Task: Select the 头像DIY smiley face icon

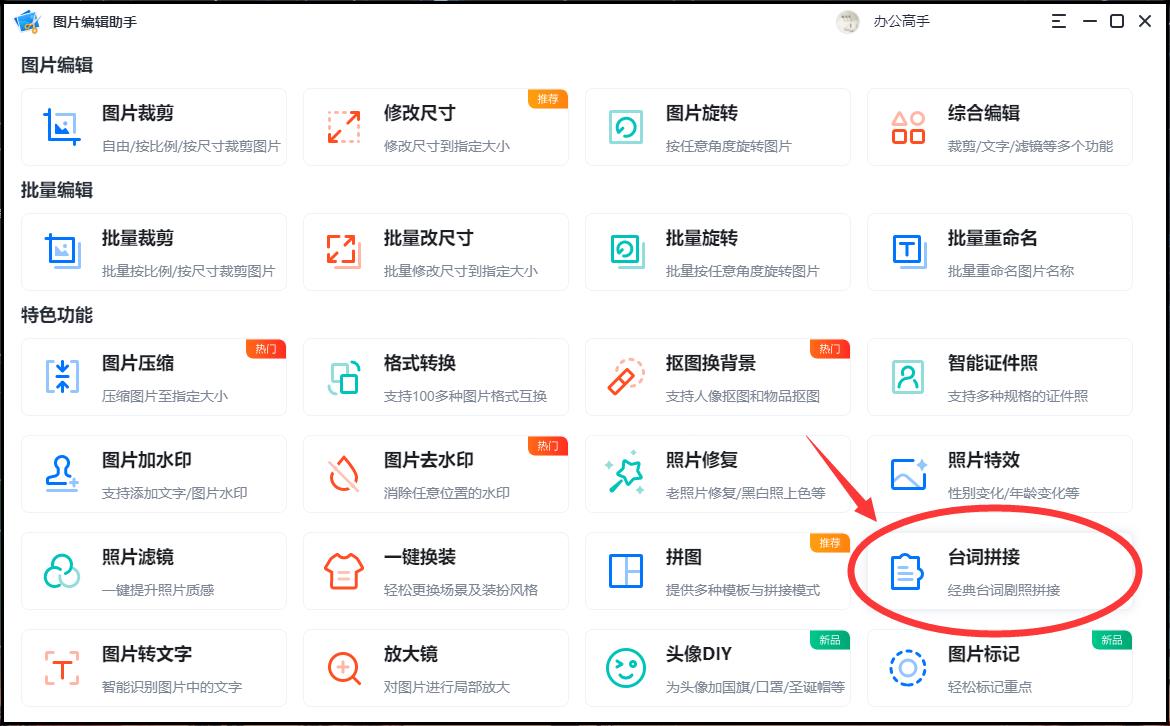Action: pos(626,668)
